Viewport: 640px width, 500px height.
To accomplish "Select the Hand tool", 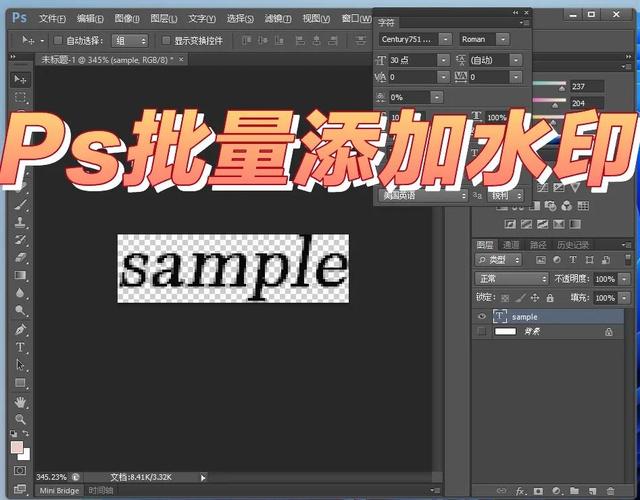I will coord(20,402).
